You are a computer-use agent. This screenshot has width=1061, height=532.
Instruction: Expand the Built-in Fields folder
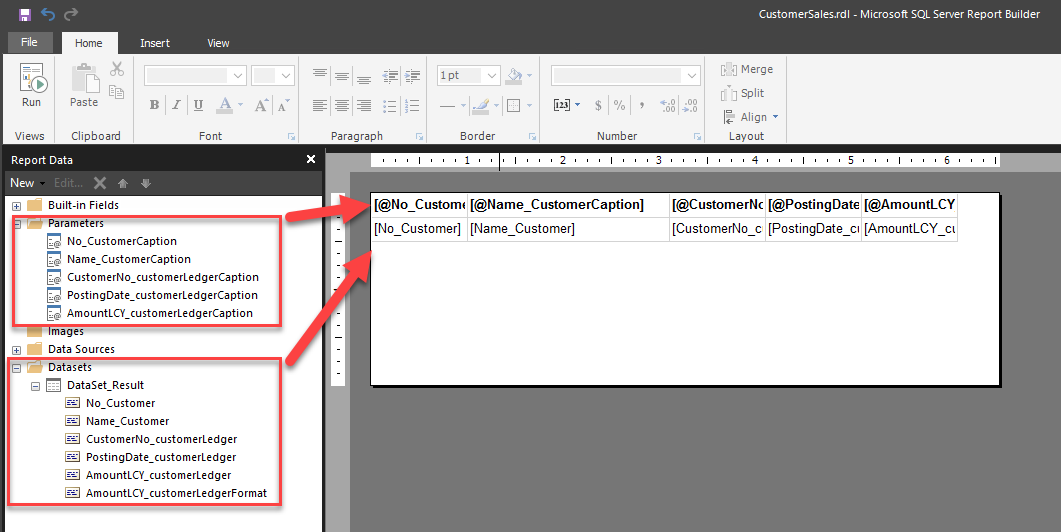point(16,206)
